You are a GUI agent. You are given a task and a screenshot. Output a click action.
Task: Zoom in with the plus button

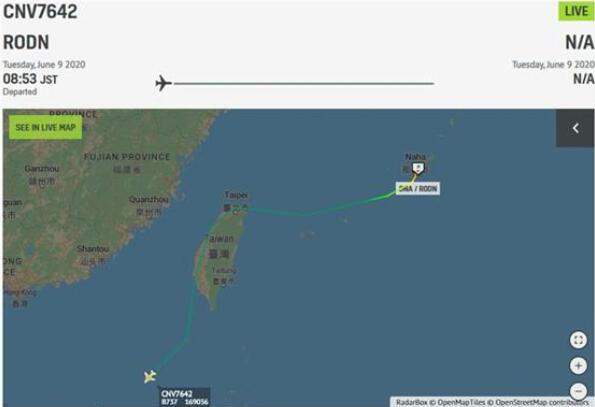pos(578,366)
